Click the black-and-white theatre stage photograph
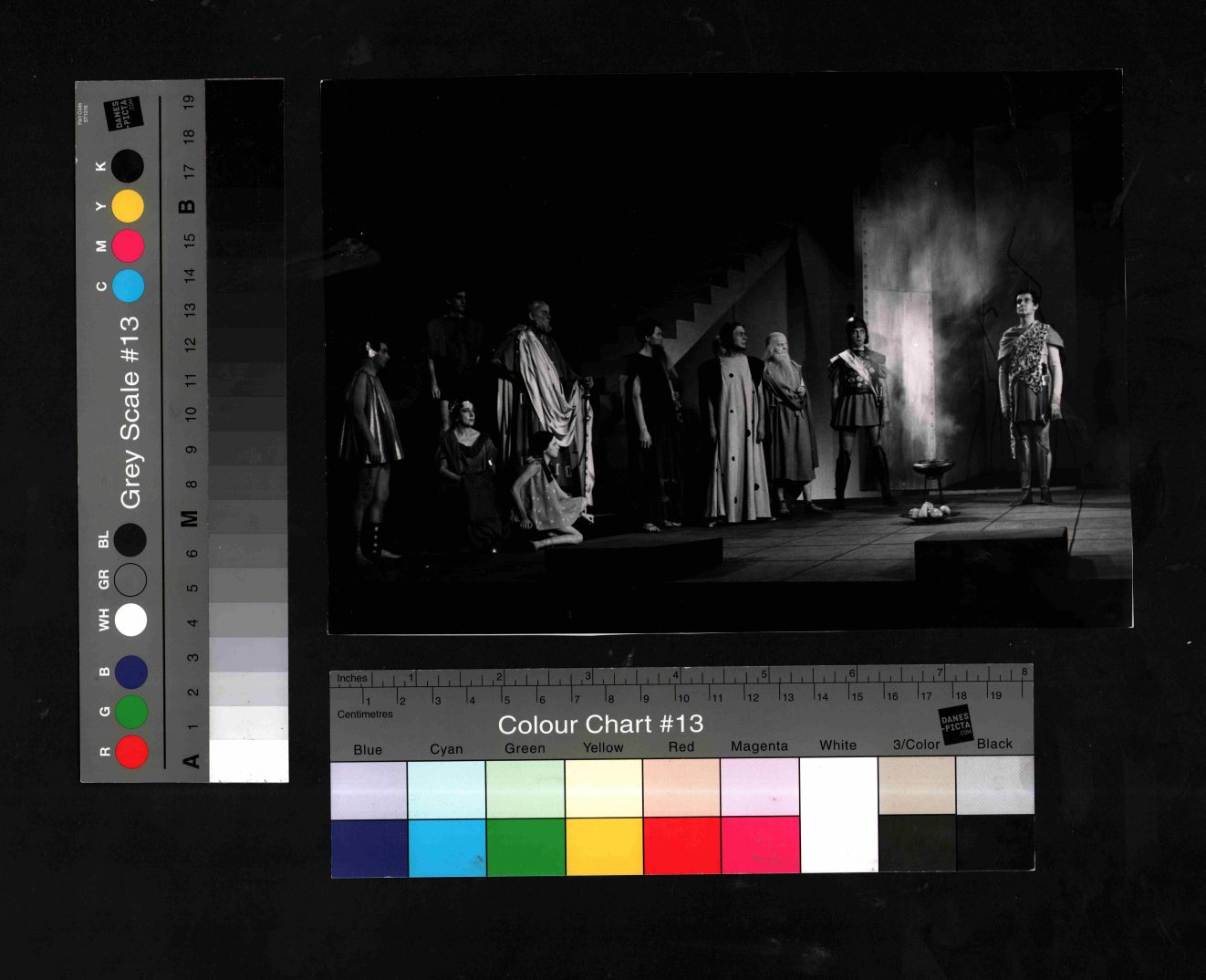This screenshot has height=980, width=1206. [x=728, y=354]
